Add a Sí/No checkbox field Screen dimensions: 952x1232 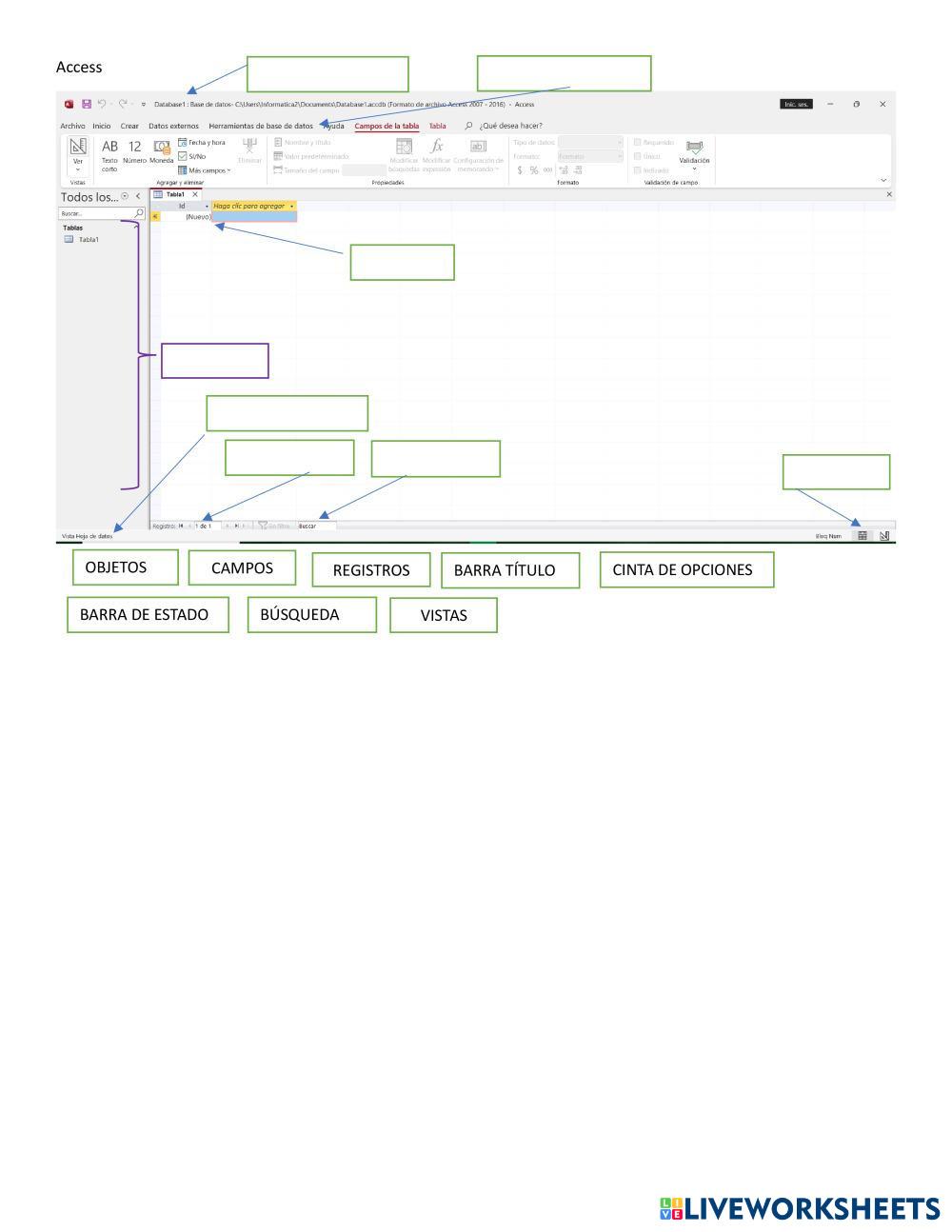pyautogui.click(x=192, y=156)
